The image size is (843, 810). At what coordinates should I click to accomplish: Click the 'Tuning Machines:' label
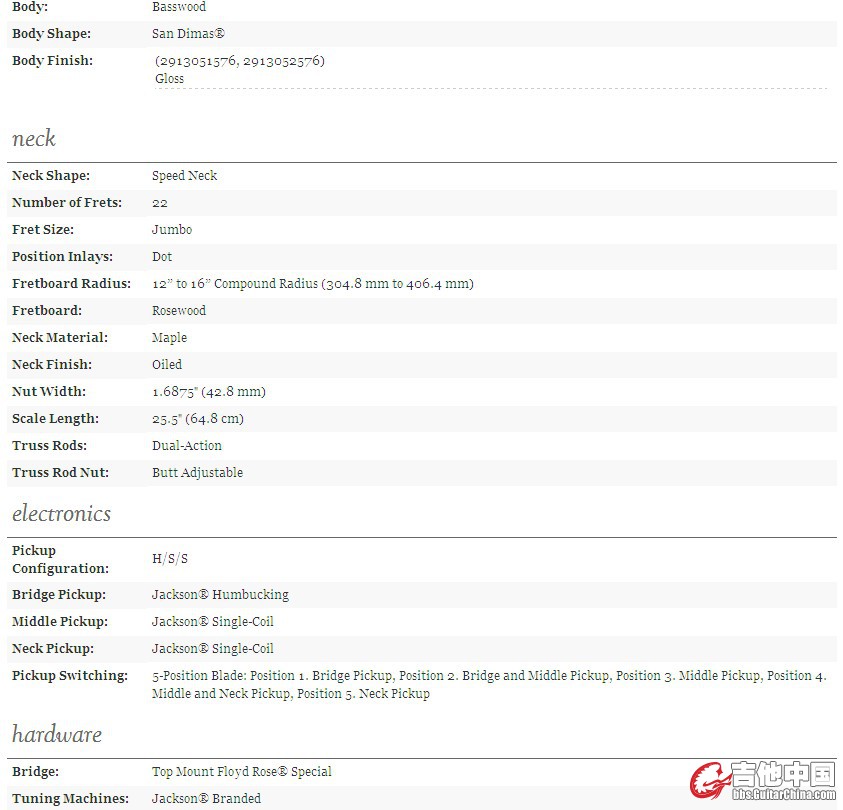[x=70, y=798]
